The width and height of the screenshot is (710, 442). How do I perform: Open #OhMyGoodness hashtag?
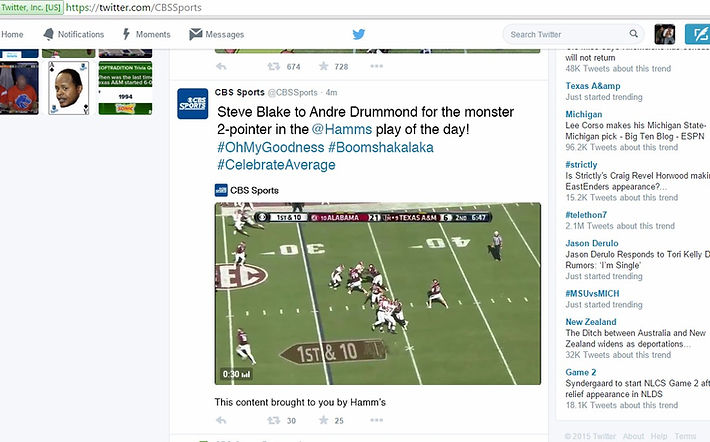point(271,147)
